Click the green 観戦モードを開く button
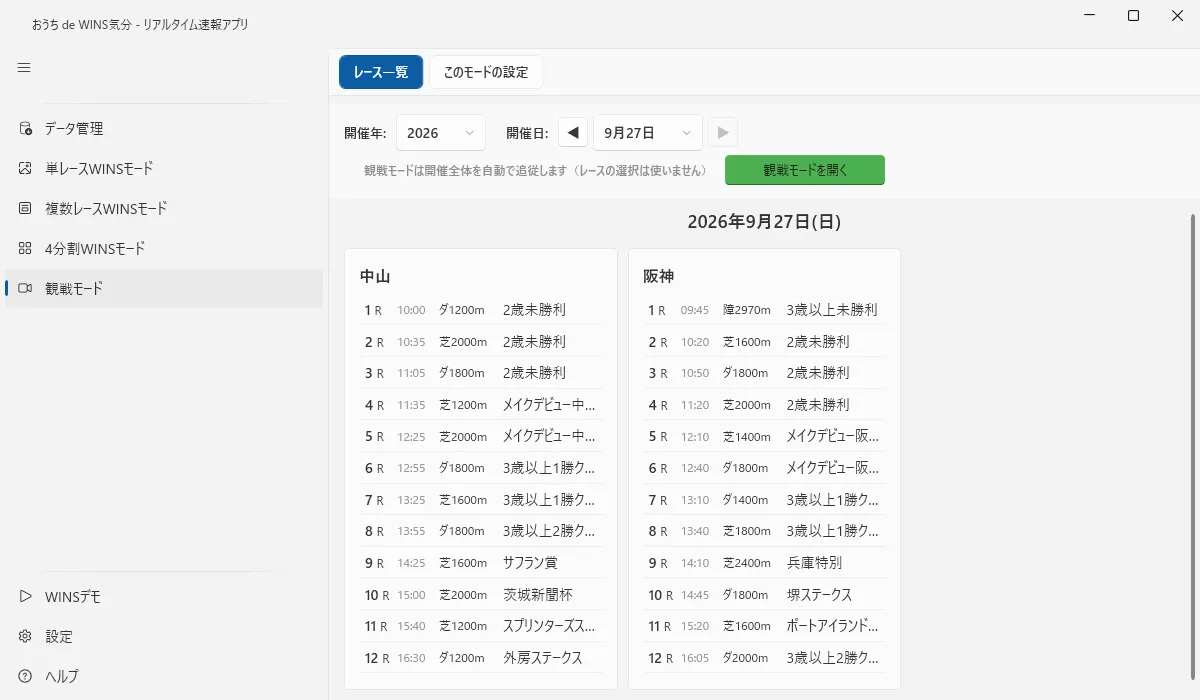Screen dimensions: 1200x700 pyautogui.click(x=805, y=170)
